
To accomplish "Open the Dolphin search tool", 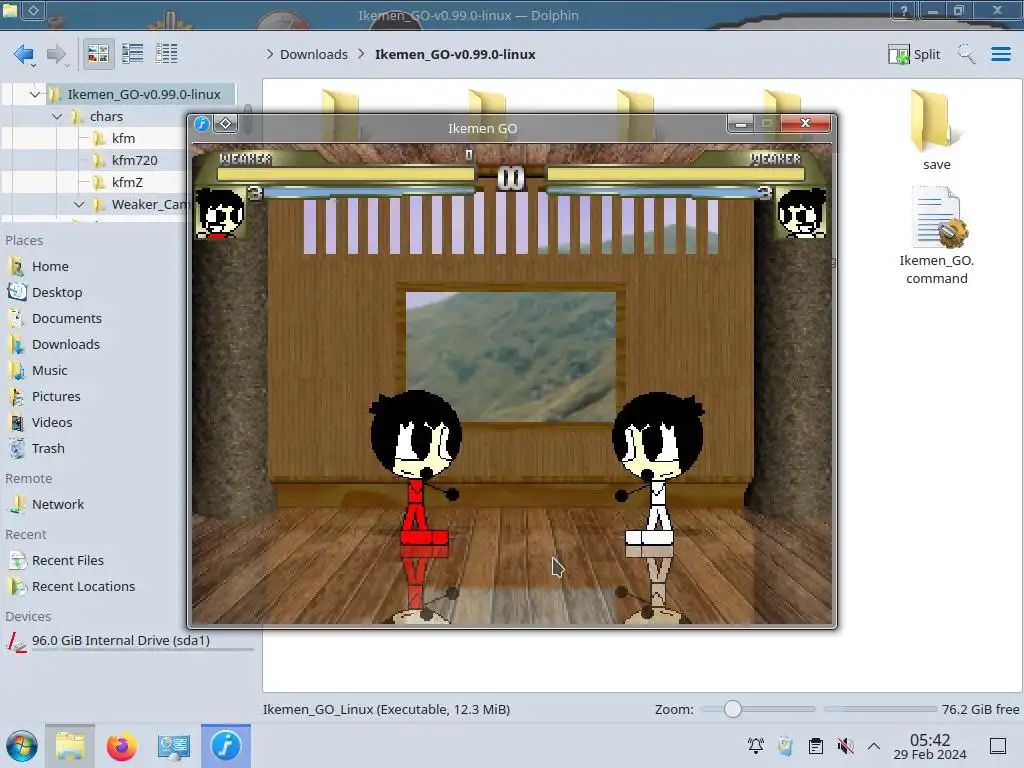I will [x=966, y=54].
